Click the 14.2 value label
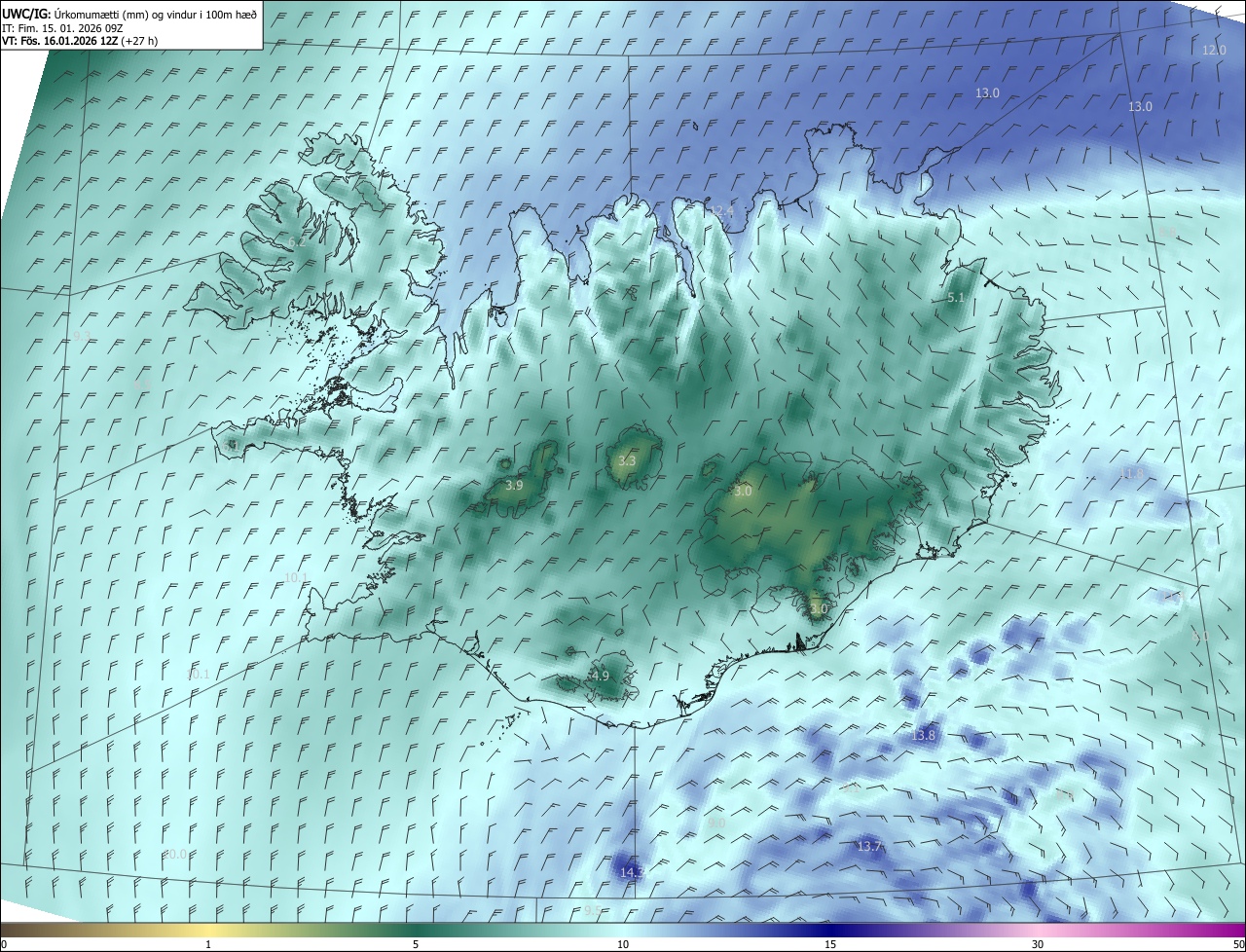Screen dimensions: 1246x952 pyautogui.click(x=632, y=873)
